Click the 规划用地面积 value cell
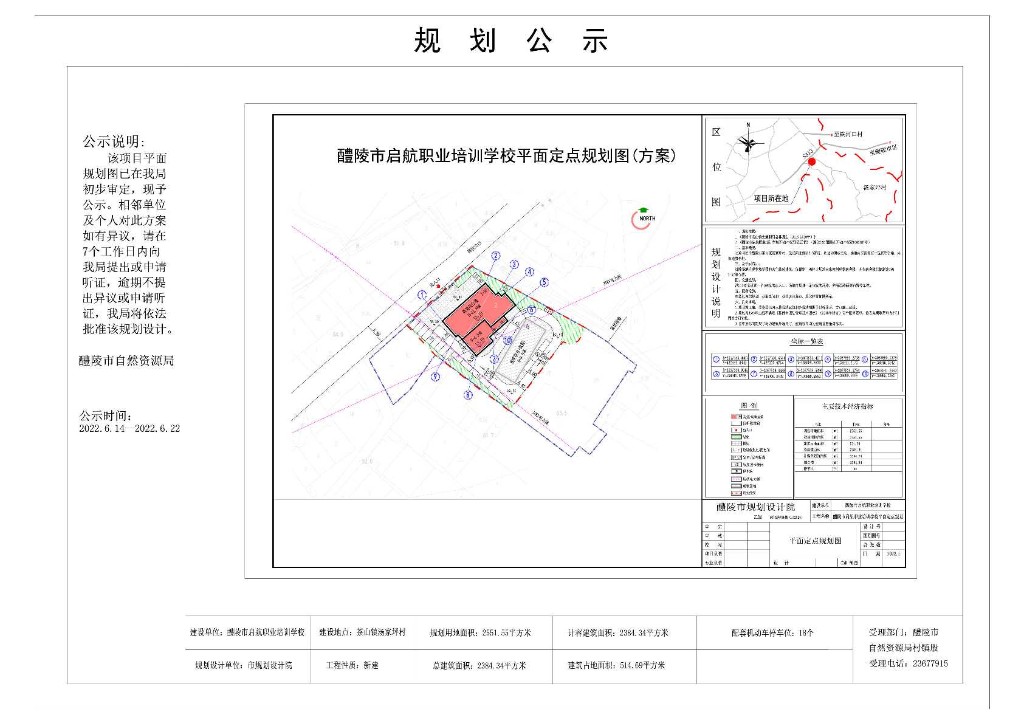 tap(481, 633)
